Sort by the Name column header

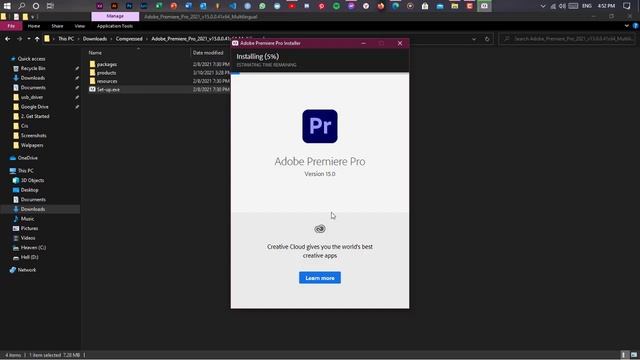pos(95,53)
